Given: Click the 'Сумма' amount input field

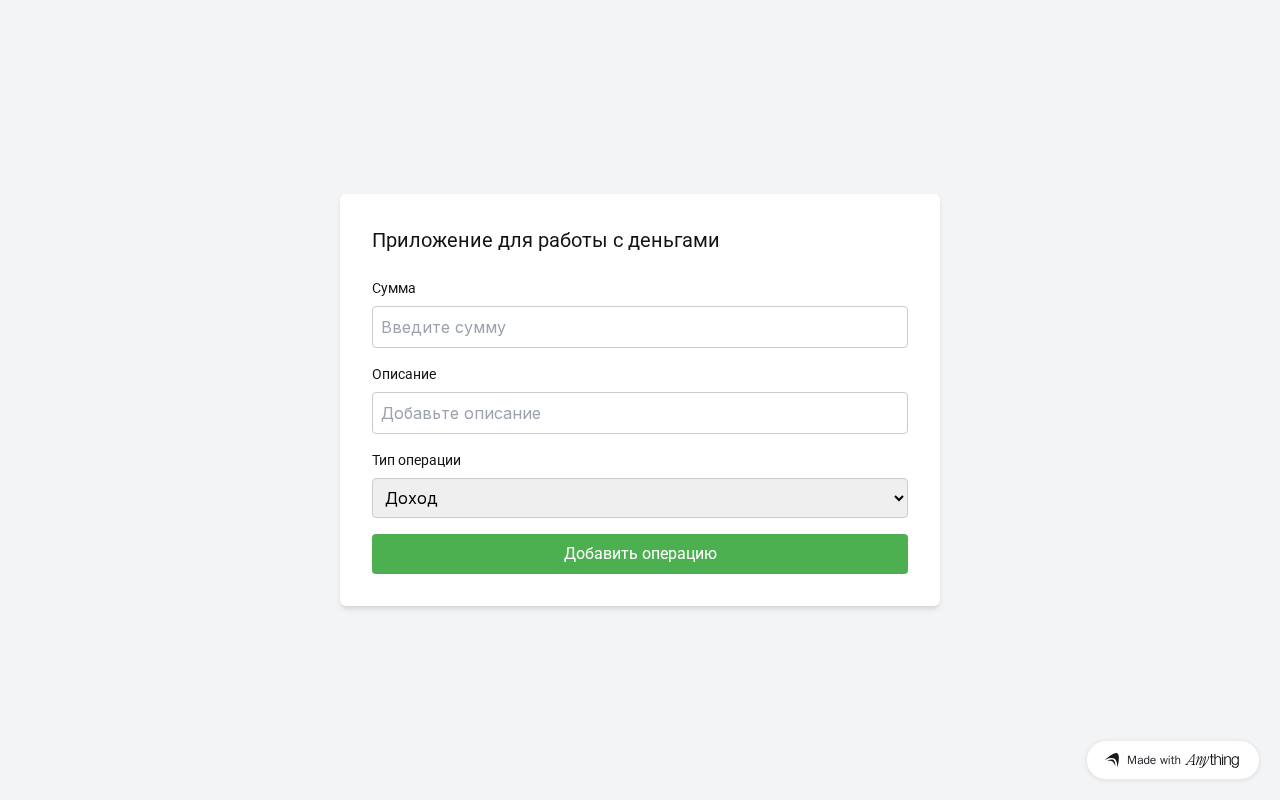Looking at the screenshot, I should 640,327.
